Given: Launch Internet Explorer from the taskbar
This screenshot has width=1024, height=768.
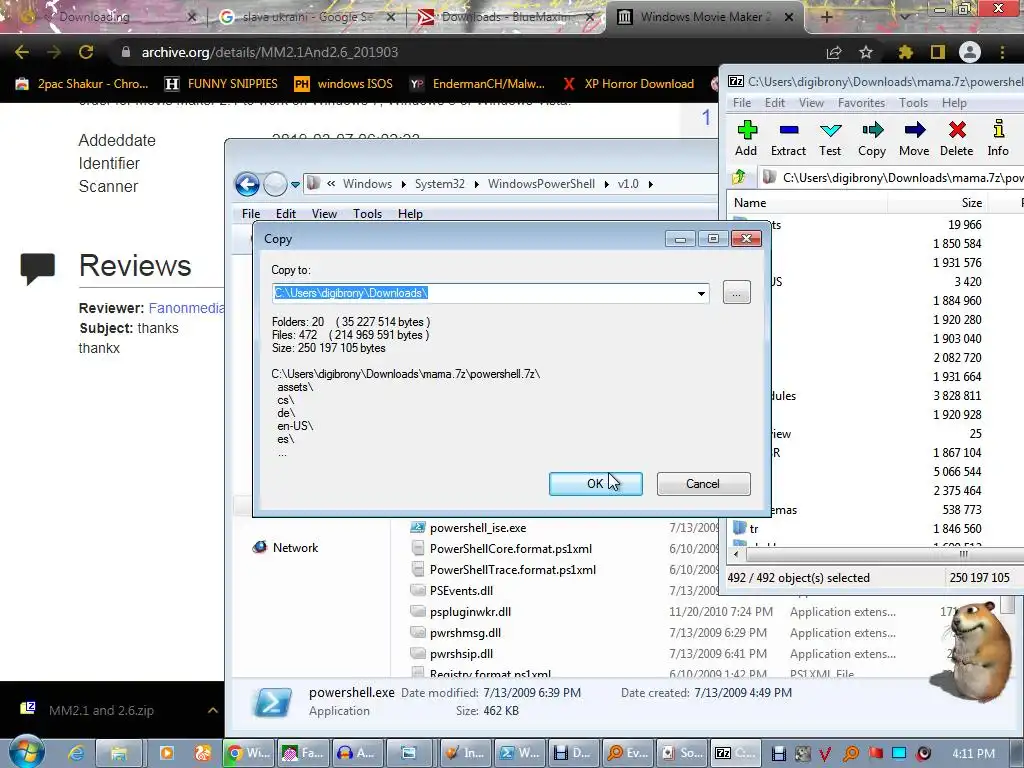Looking at the screenshot, I should point(76,753).
